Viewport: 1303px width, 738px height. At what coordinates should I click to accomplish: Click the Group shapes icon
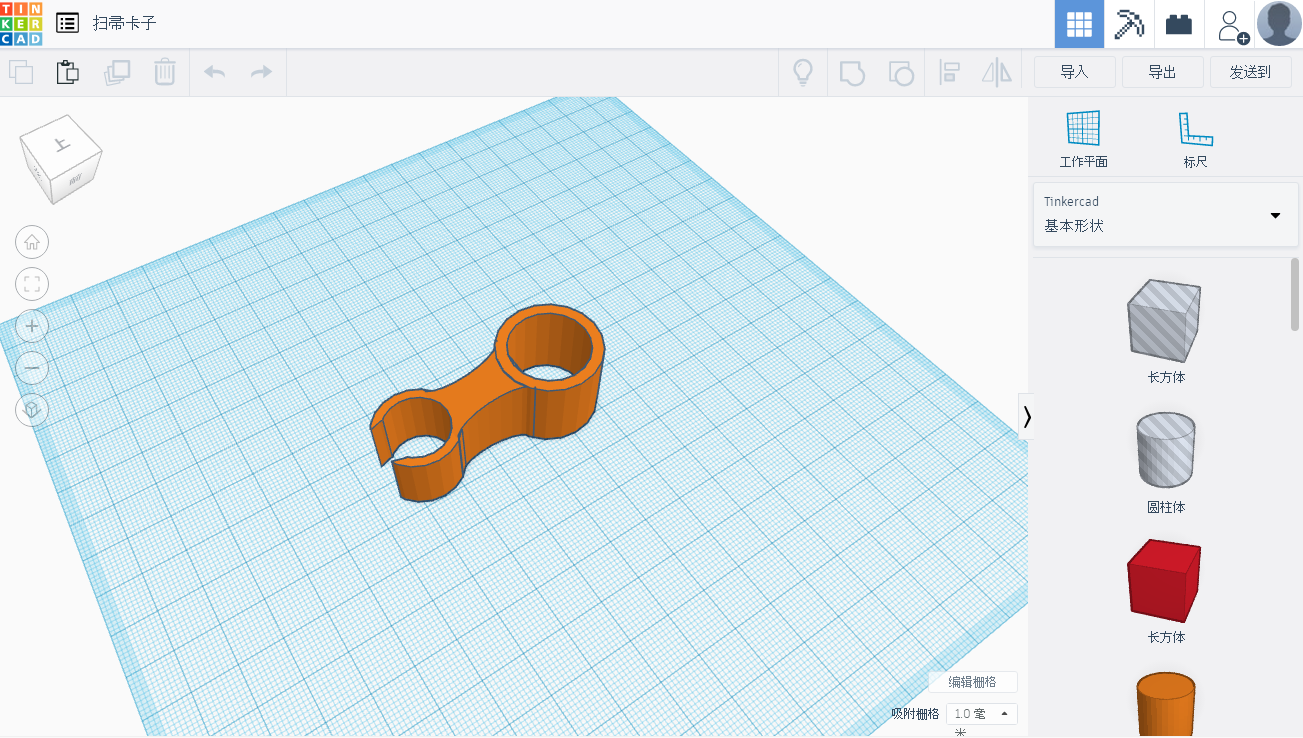[852, 72]
